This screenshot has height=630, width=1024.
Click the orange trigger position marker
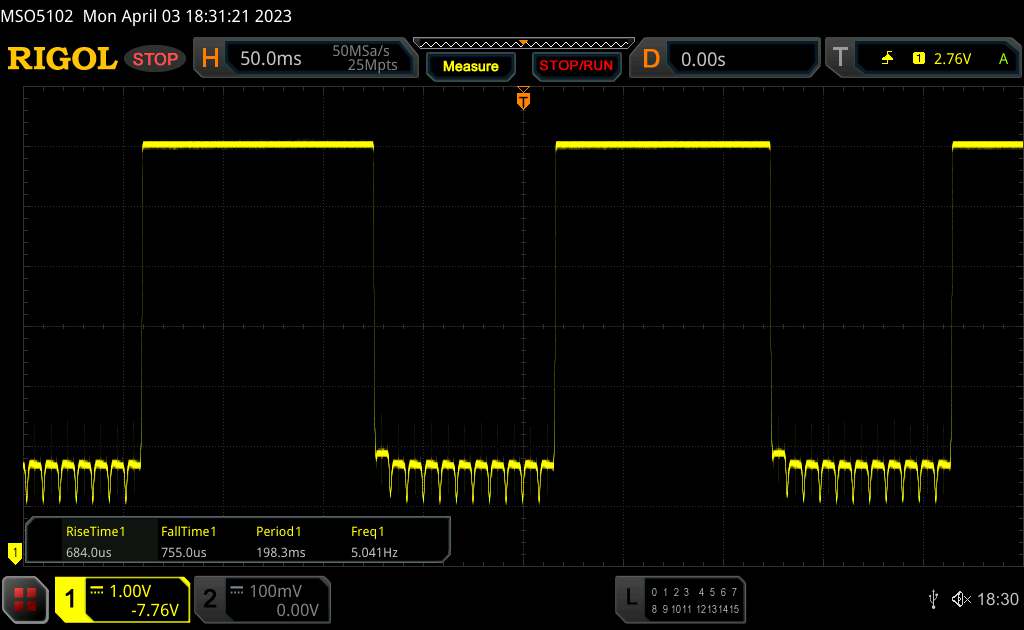pyautogui.click(x=522, y=99)
